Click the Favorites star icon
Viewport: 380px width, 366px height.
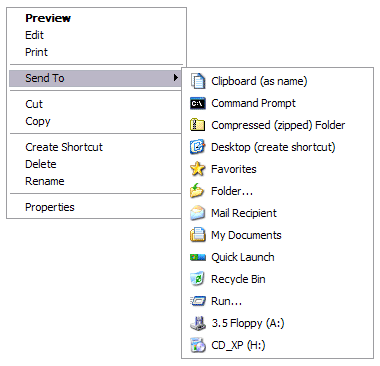(x=197, y=169)
